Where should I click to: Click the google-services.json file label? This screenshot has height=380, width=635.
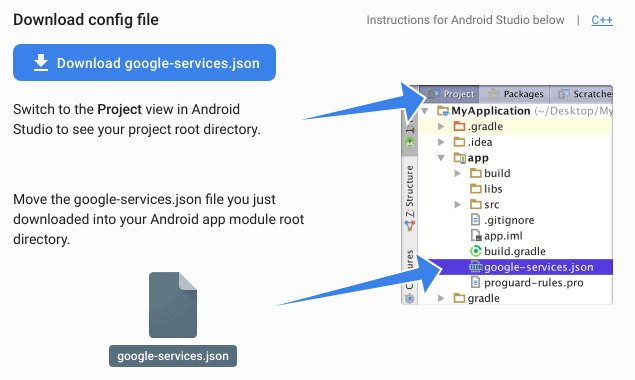173,356
